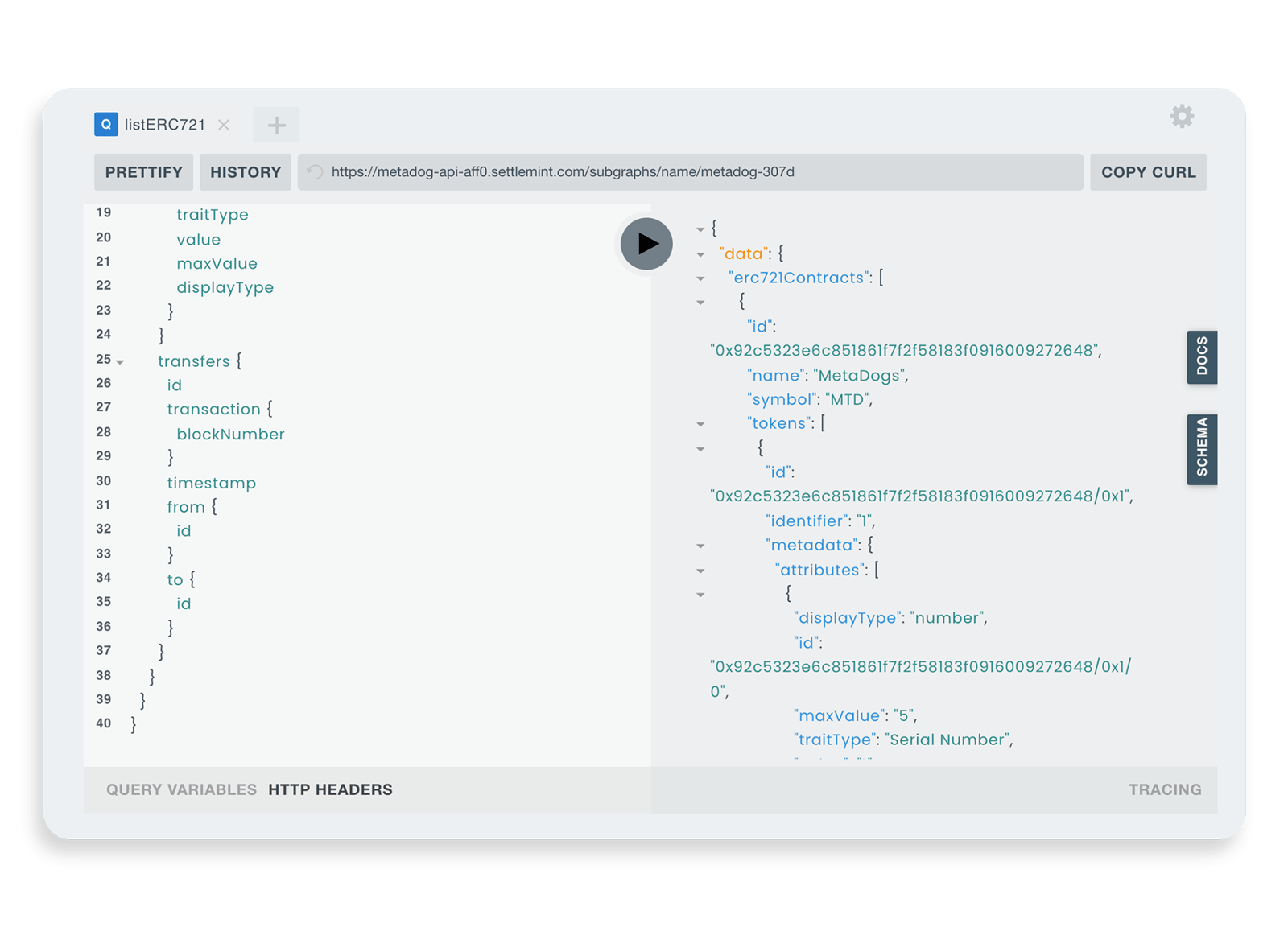Screen dimensions: 1288x927
Task: Collapse the metadata object in the response
Action: 700,545
